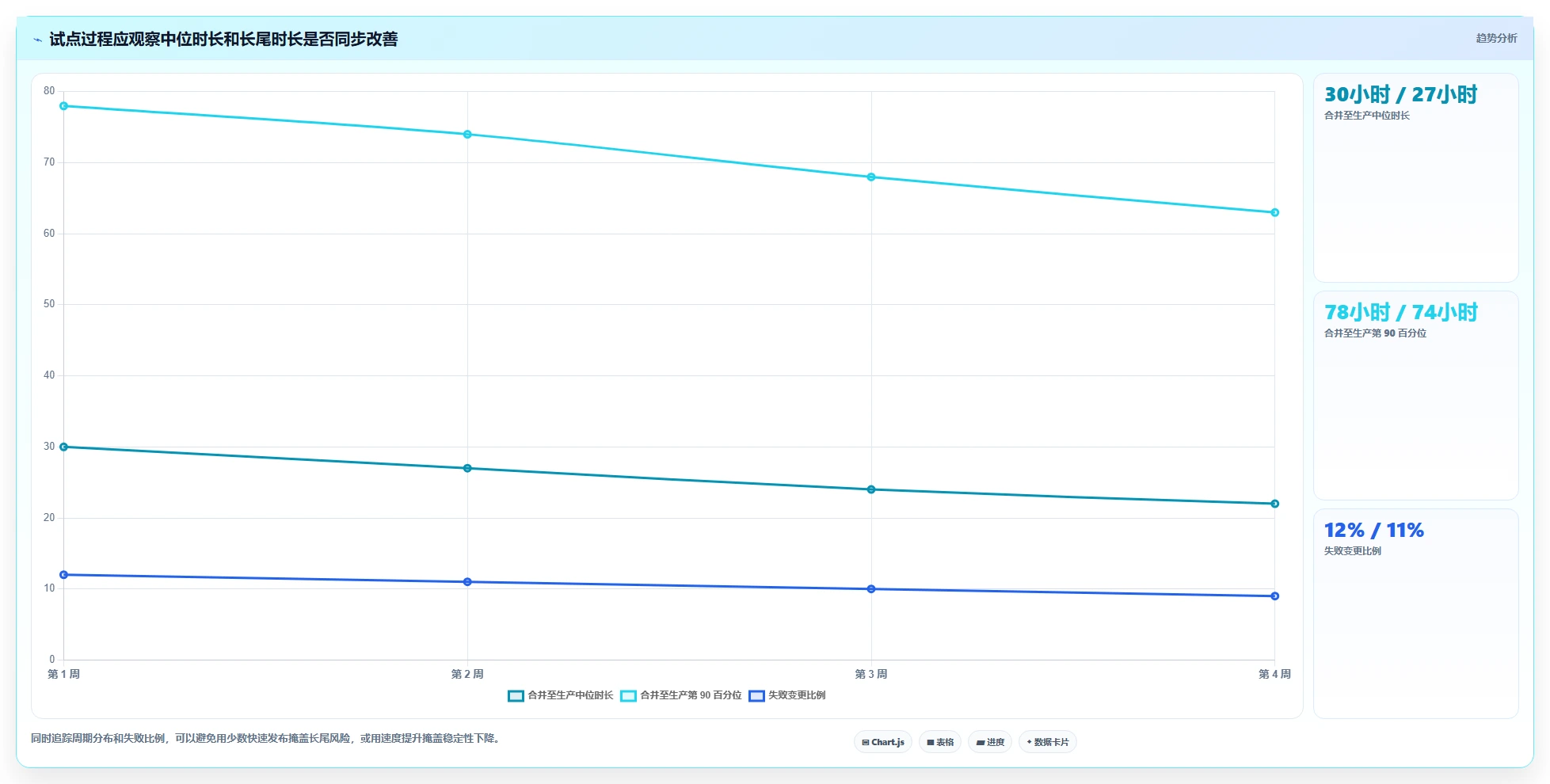
Task: Click the 第 1 周 point on failed-change line
Action: coord(63,575)
